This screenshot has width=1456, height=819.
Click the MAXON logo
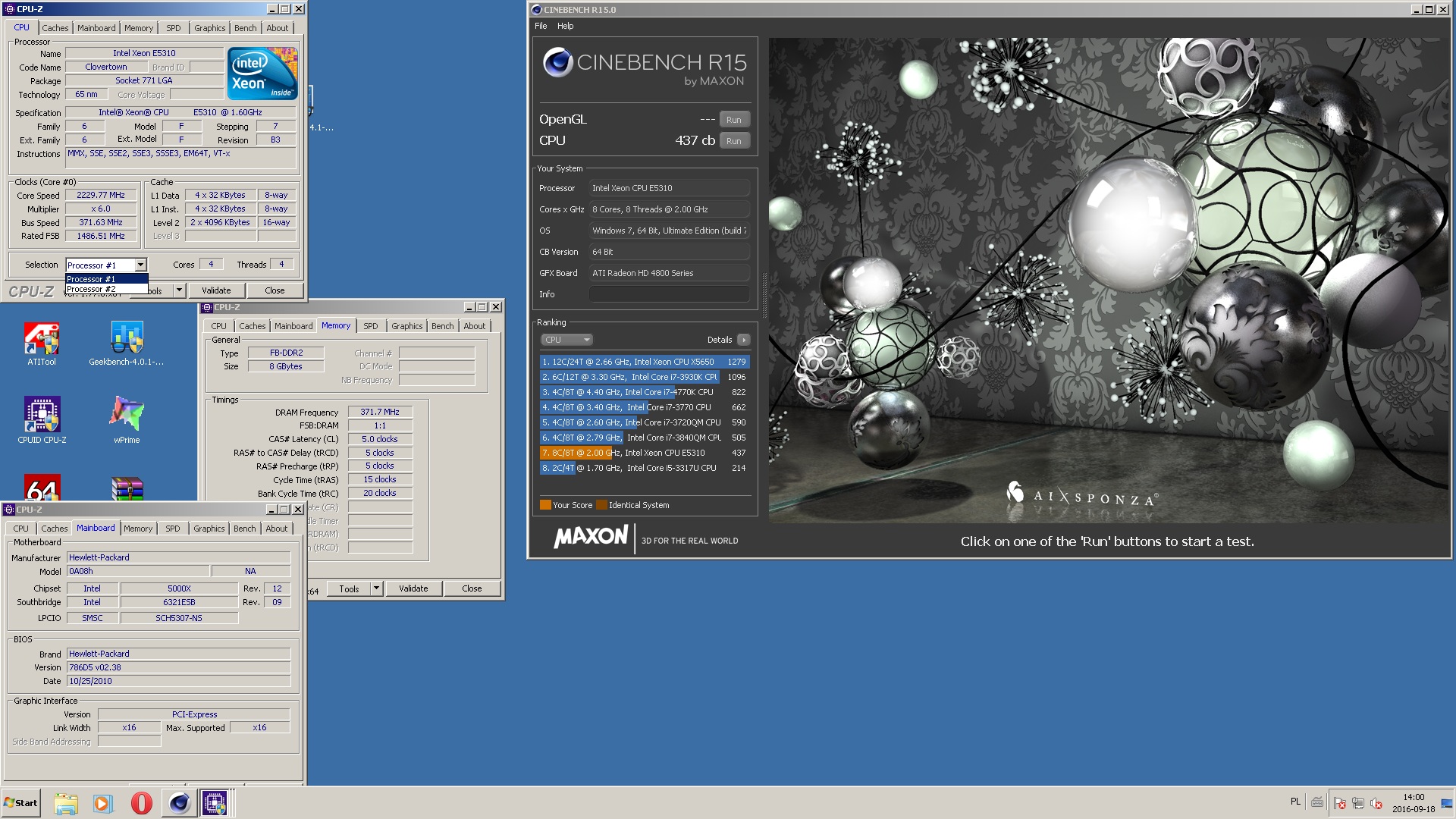pos(591,538)
